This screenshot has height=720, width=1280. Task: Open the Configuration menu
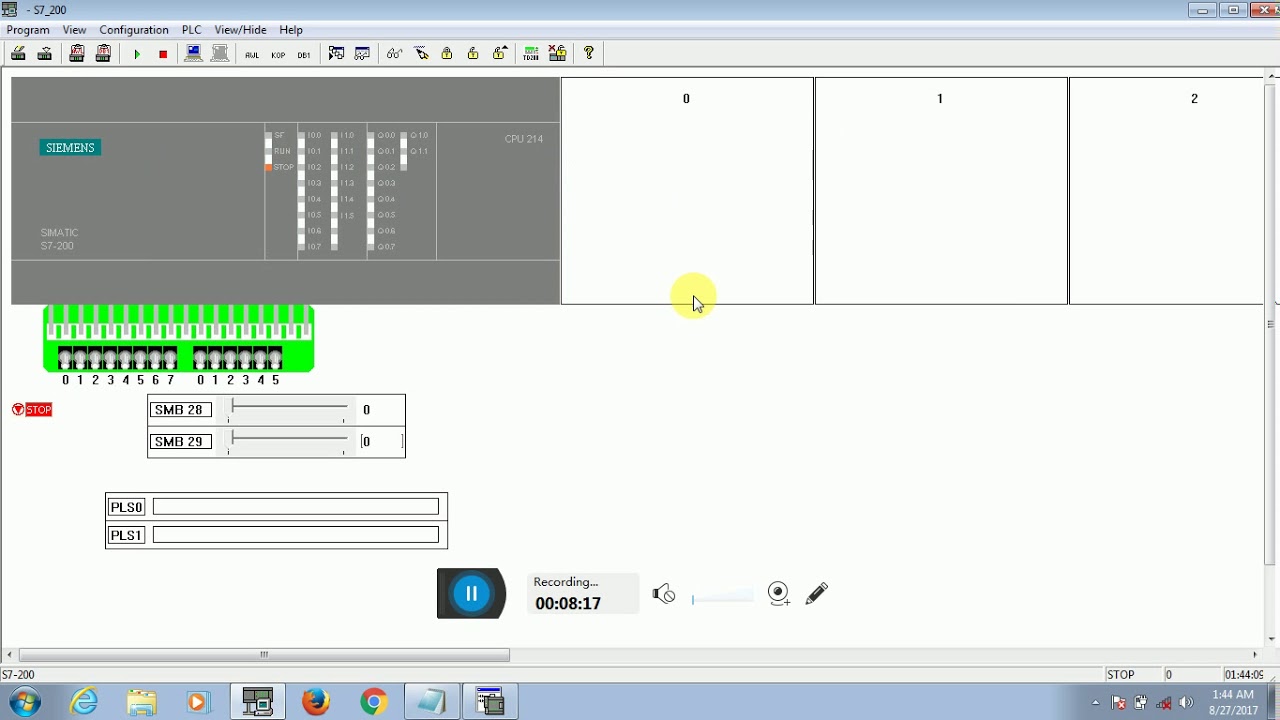click(134, 30)
